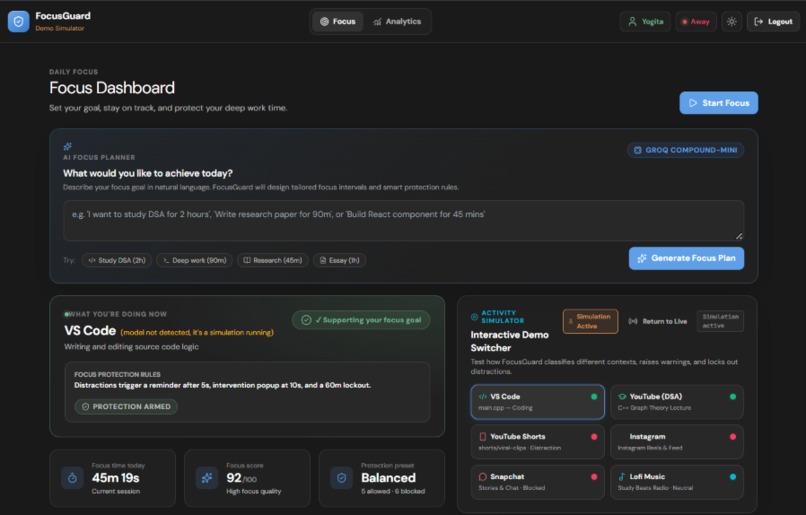
Task: Click the 'What would you like to achieve today?' heading
Action: point(148,173)
